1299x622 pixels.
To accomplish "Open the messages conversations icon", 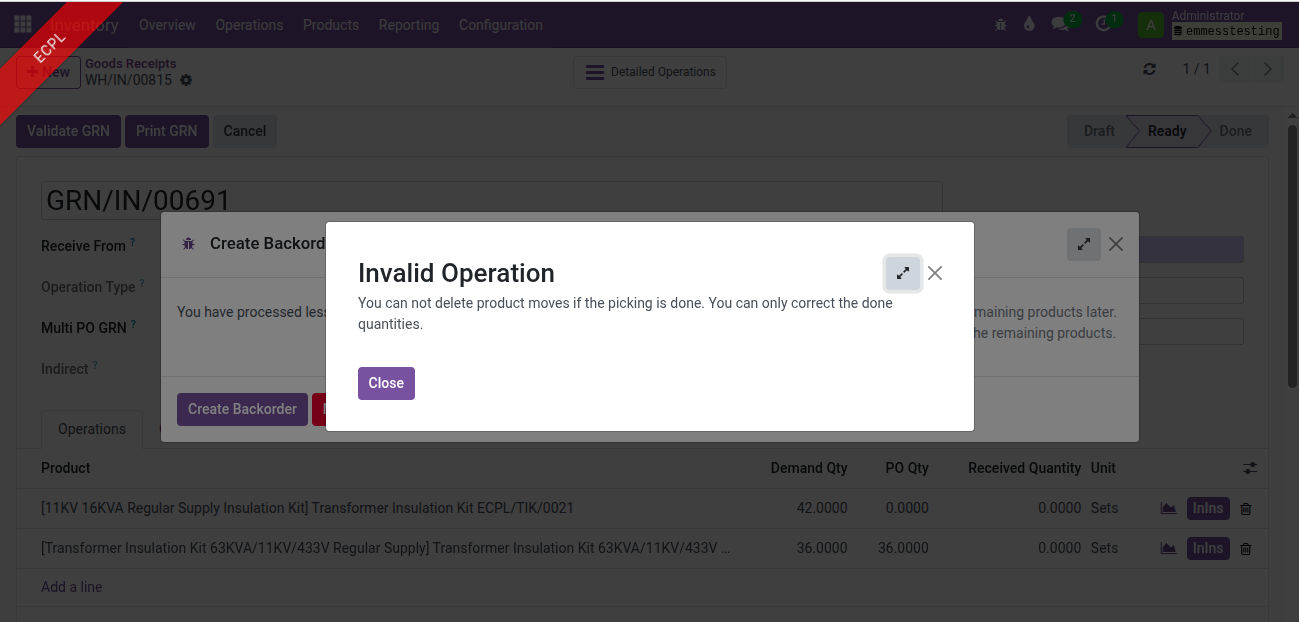I will tap(1061, 25).
